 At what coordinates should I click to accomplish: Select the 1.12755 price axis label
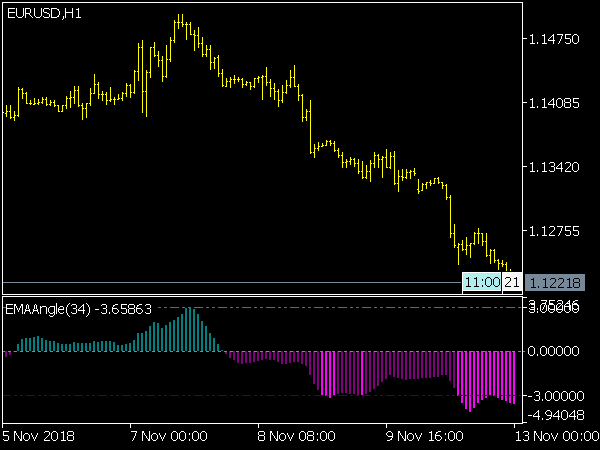pyautogui.click(x=554, y=231)
